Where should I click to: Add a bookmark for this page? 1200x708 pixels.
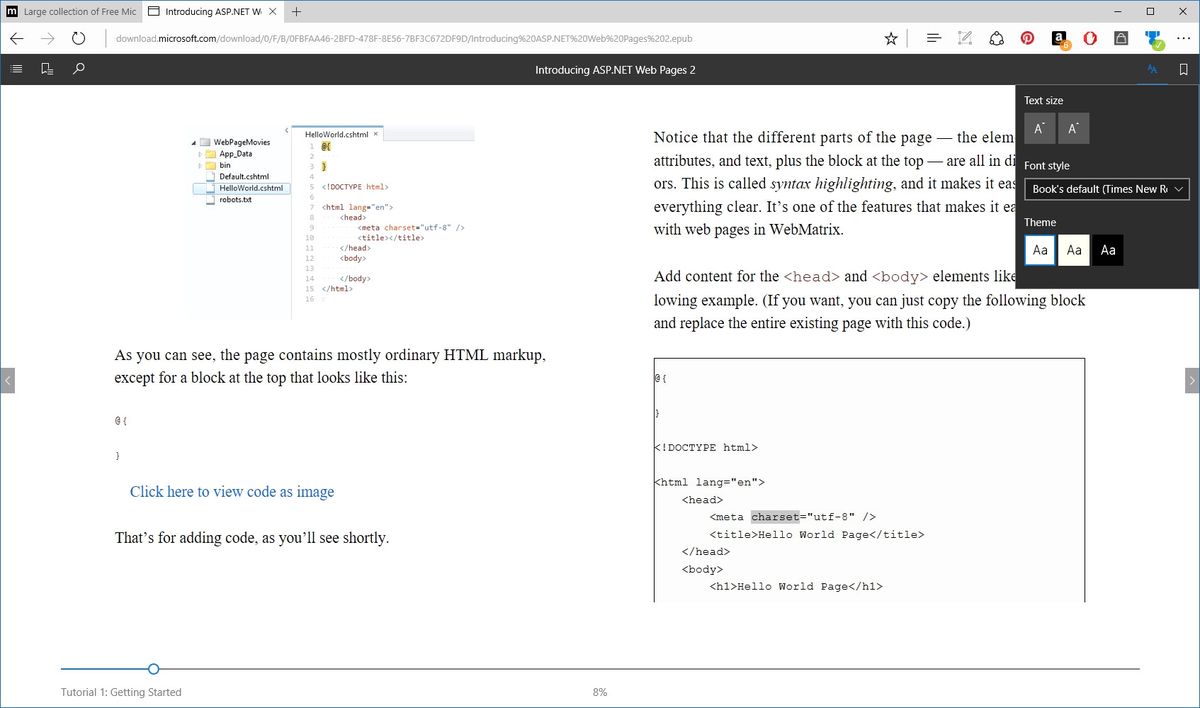(1184, 70)
